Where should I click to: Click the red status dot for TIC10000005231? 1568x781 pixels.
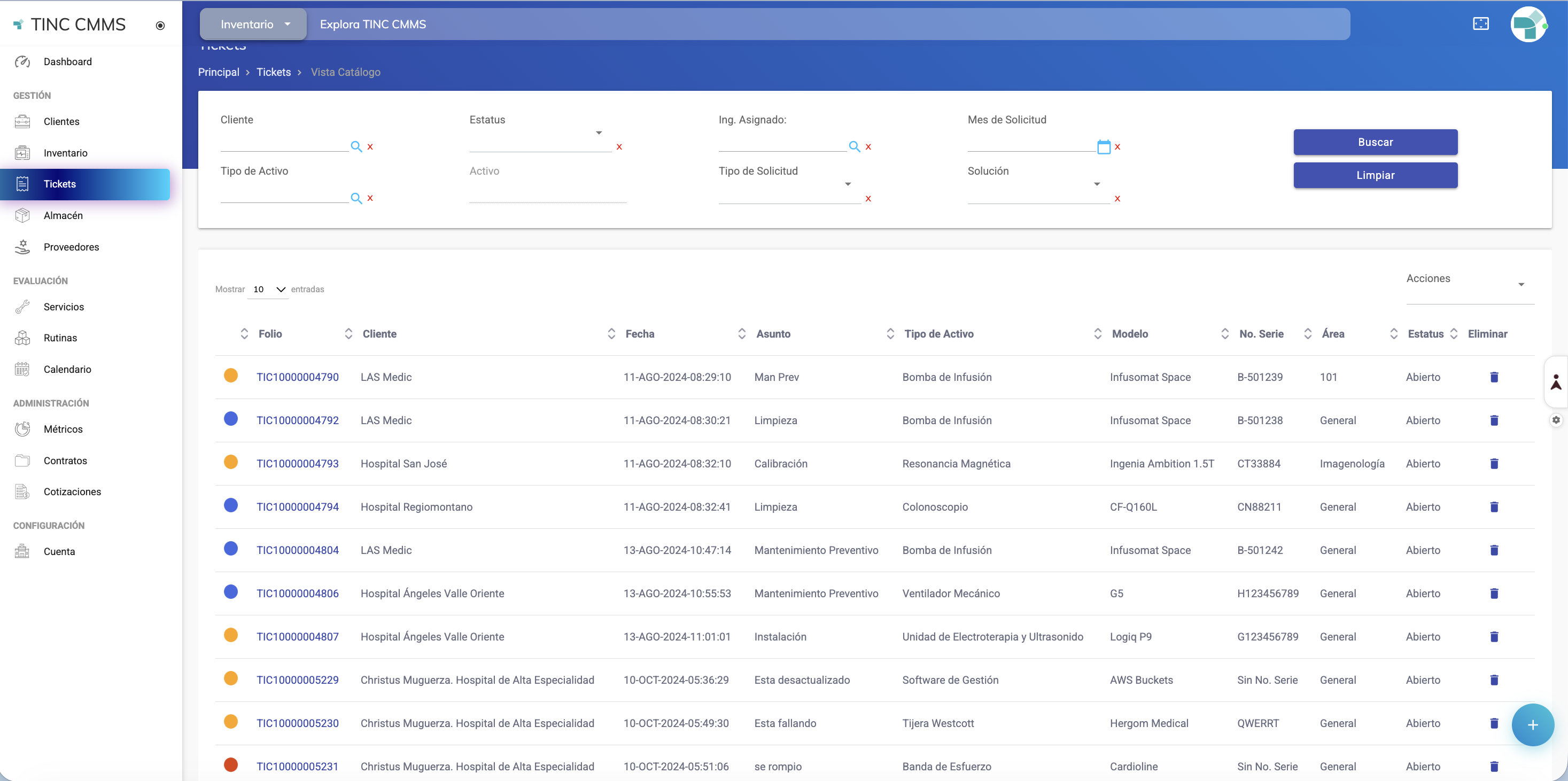[231, 764]
